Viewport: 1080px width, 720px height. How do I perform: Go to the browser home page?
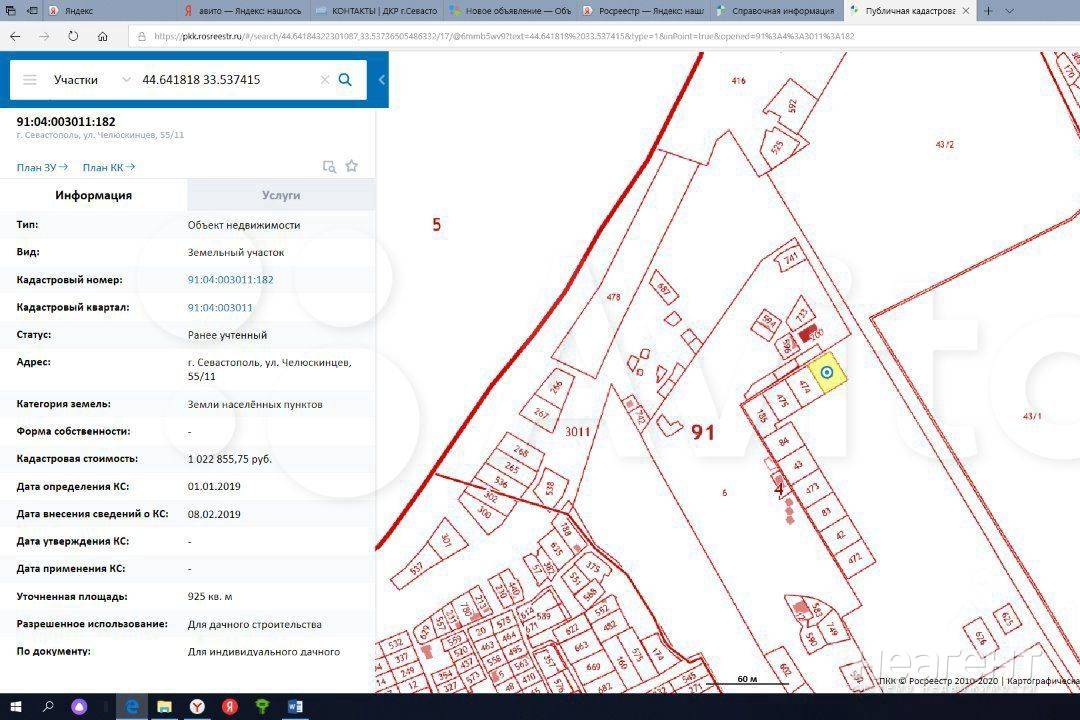tap(103, 36)
